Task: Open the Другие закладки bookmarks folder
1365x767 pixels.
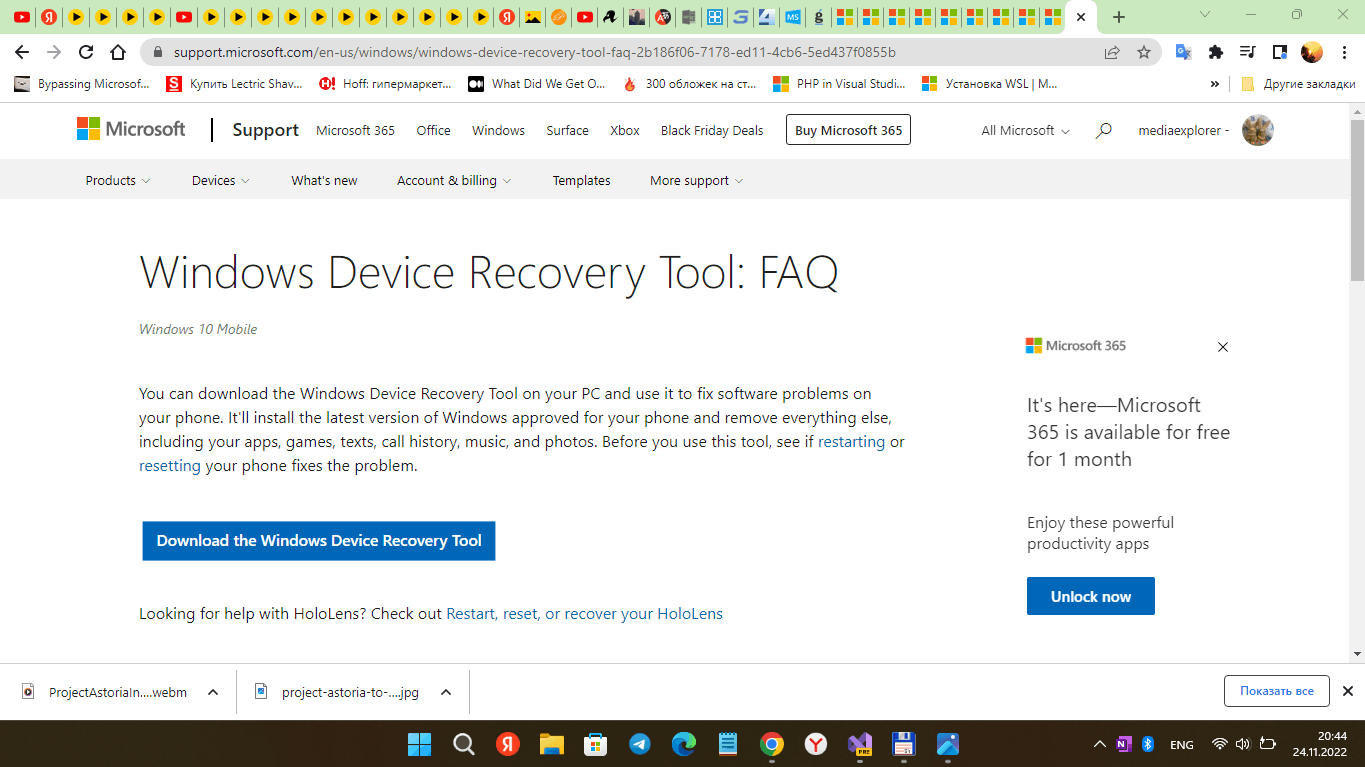Action: click(x=1299, y=84)
